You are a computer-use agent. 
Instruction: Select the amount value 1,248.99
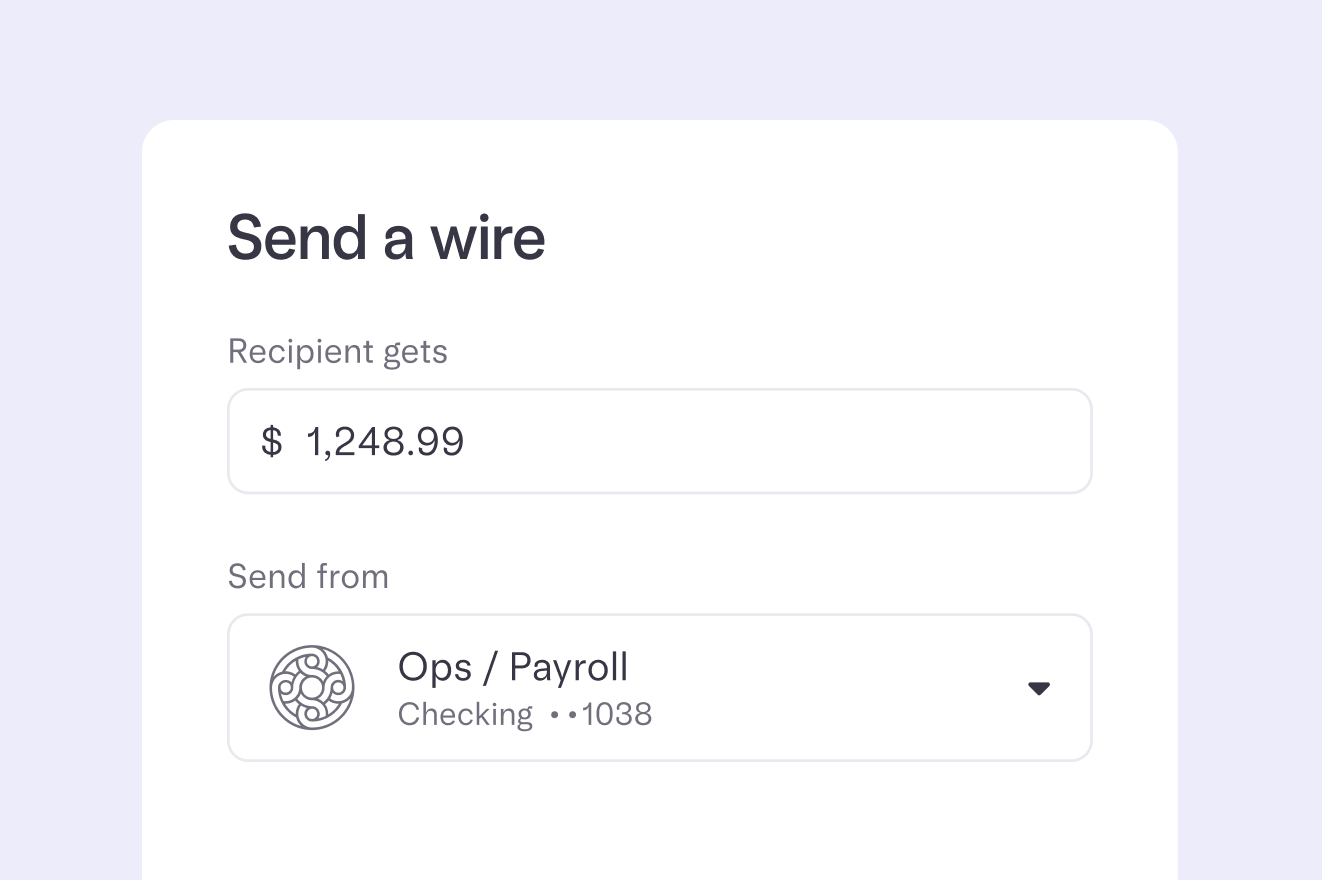tap(385, 441)
